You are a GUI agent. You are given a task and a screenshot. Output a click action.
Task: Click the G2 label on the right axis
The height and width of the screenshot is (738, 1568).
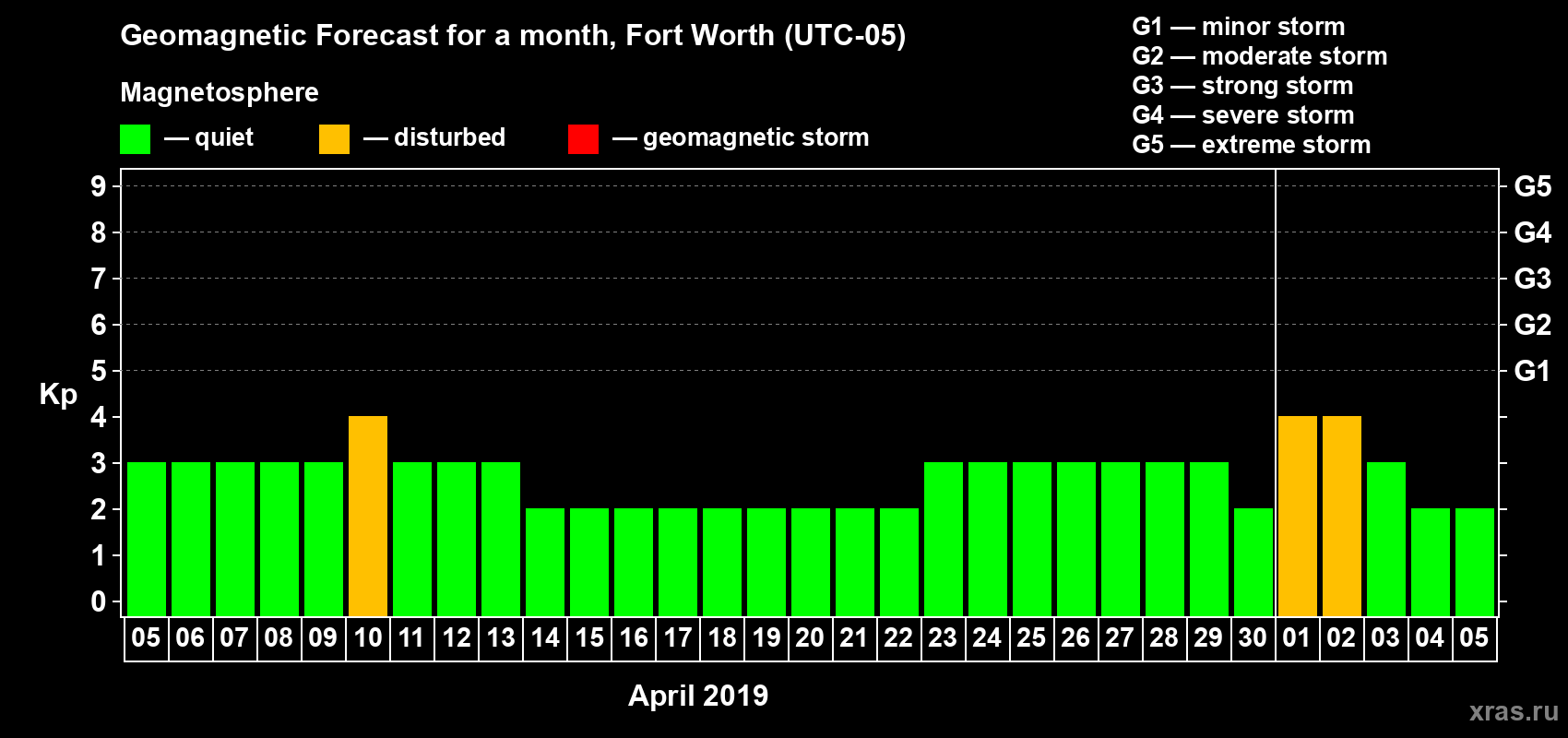1533,325
